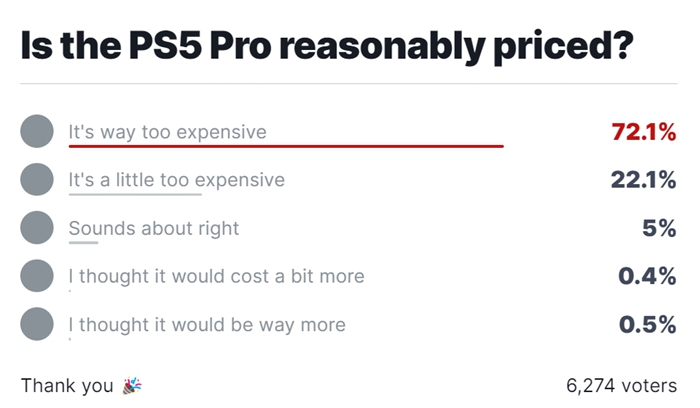Viewport: 700px width, 408px height.
Task: Click the "6,274 voters" count
Action: point(620,385)
